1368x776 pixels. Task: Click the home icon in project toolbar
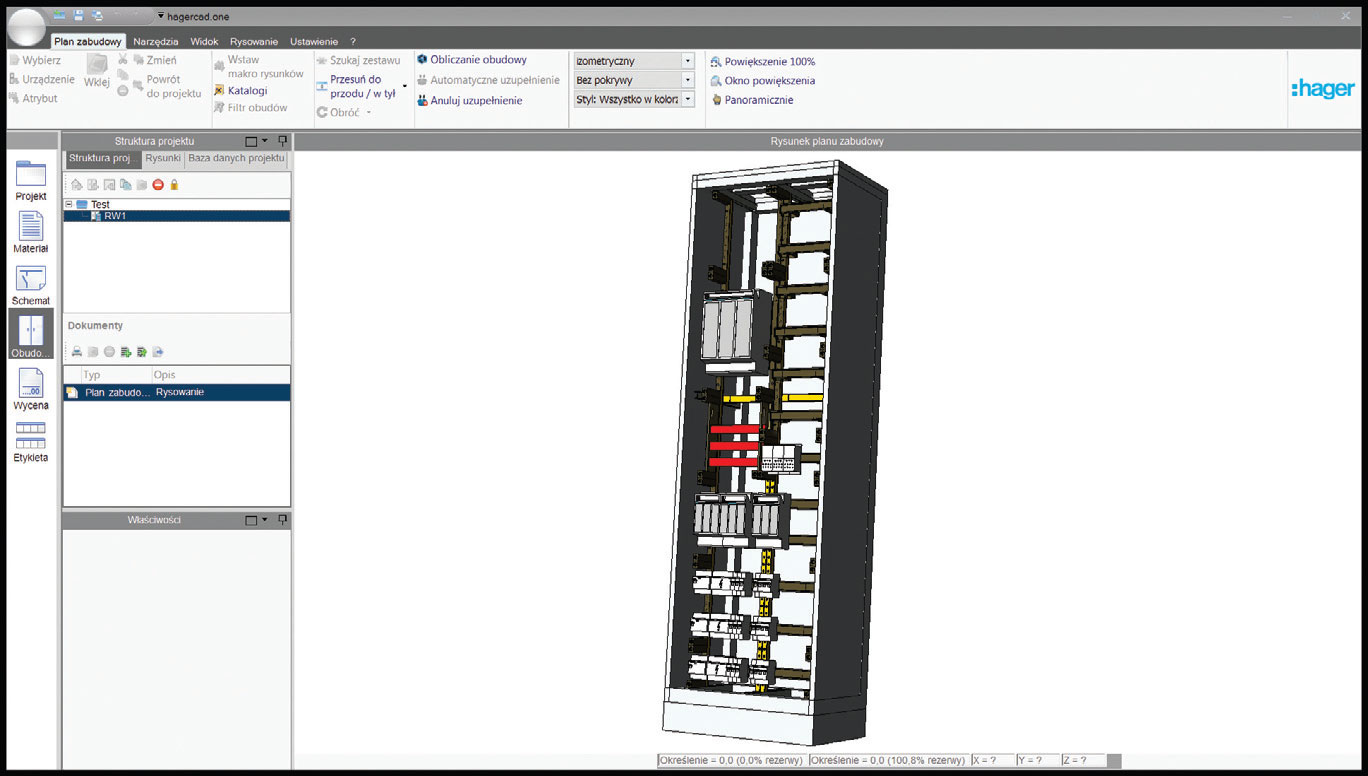click(76, 184)
